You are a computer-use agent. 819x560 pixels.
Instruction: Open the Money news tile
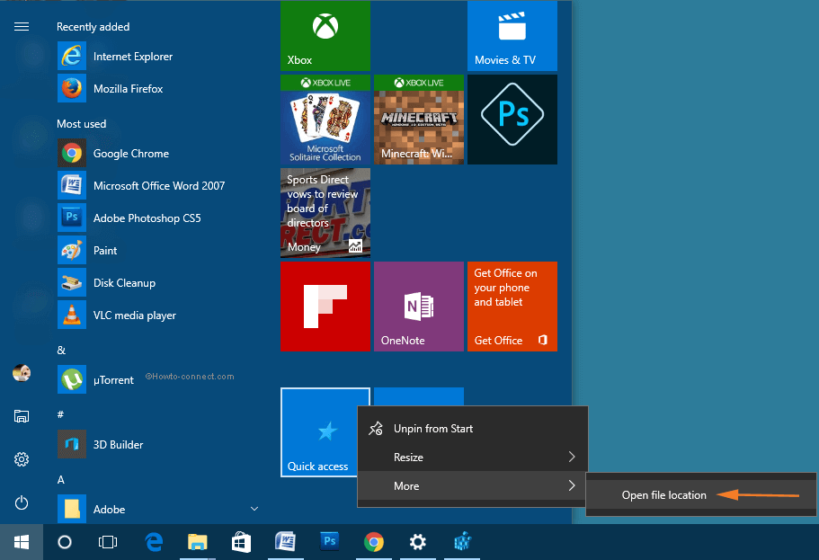pos(325,213)
